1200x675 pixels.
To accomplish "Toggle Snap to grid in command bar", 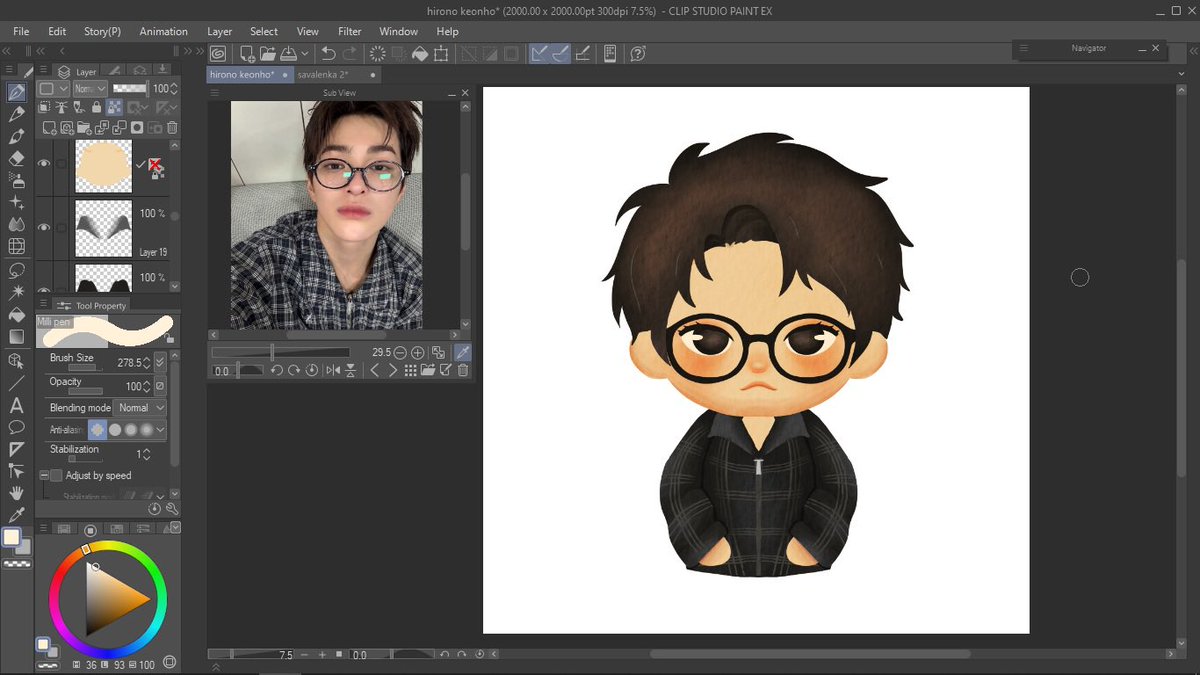I will click(584, 54).
